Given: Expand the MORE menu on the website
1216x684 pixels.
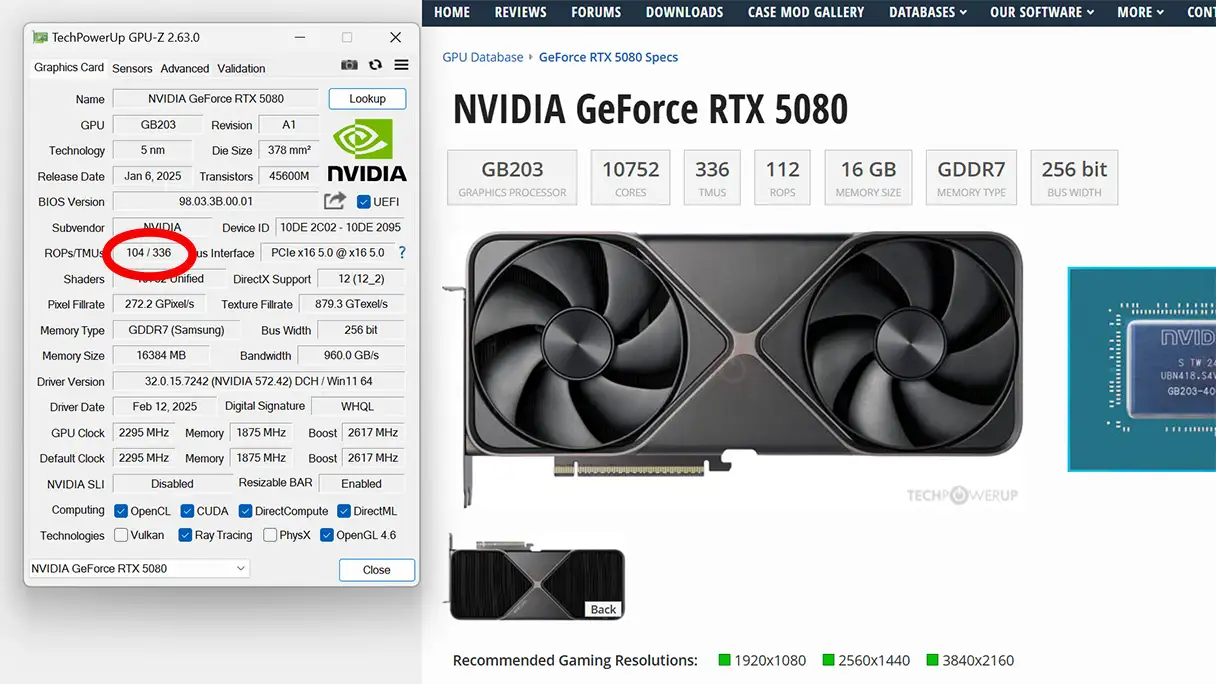Looking at the screenshot, I should coord(1140,12).
